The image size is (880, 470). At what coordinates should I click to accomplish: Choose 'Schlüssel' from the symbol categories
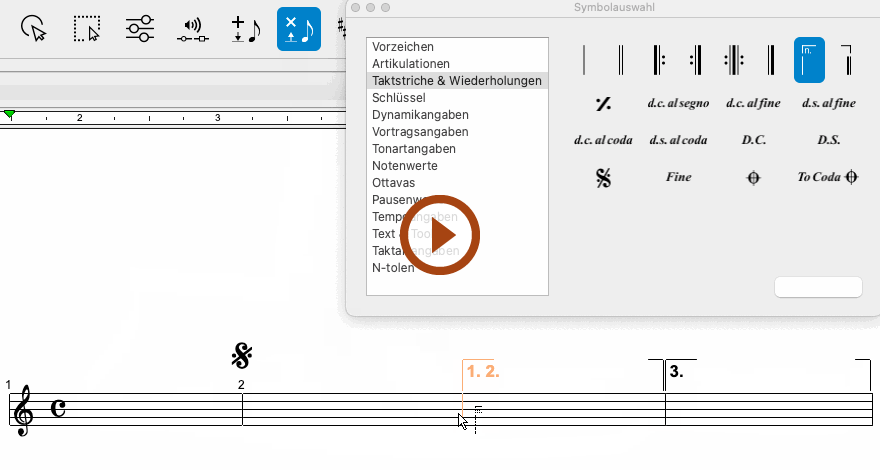(x=399, y=98)
